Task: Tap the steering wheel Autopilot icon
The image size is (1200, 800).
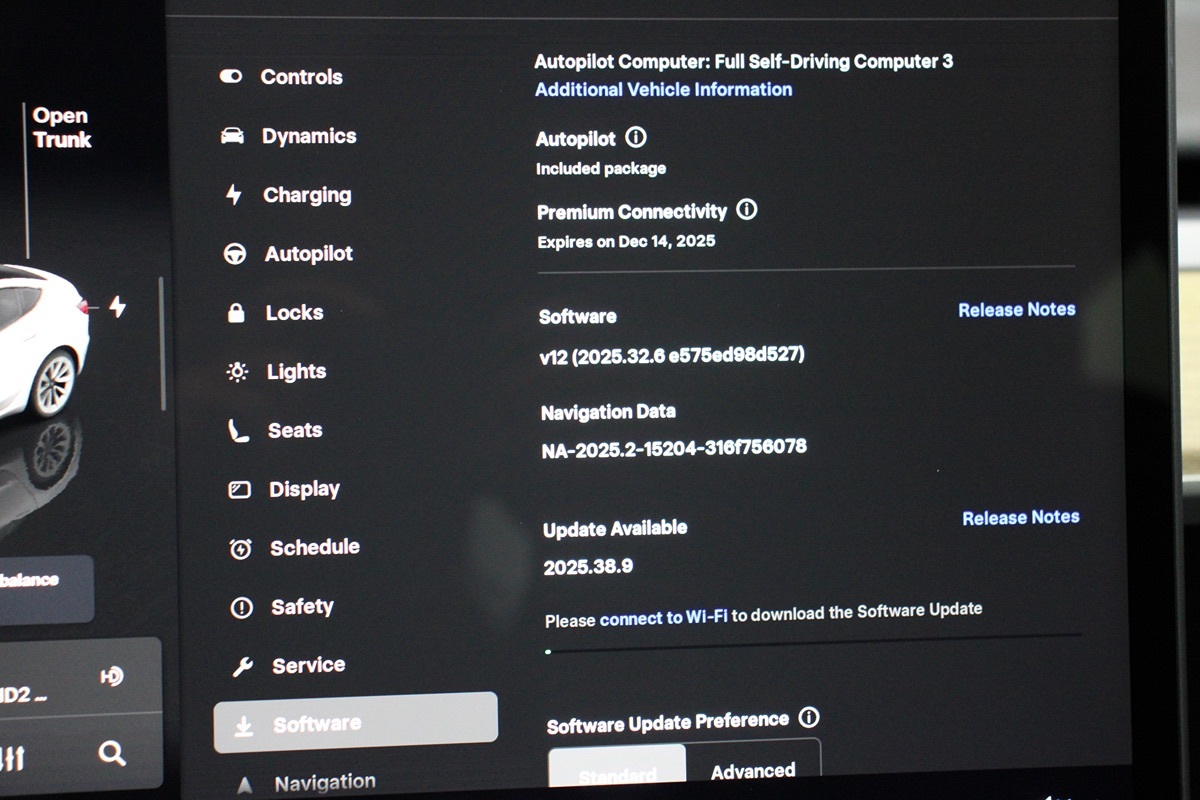Action: (x=235, y=254)
